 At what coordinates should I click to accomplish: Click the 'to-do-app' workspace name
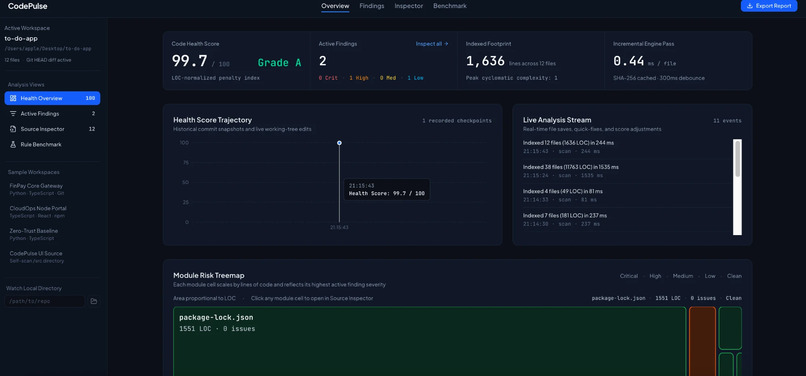coord(21,39)
